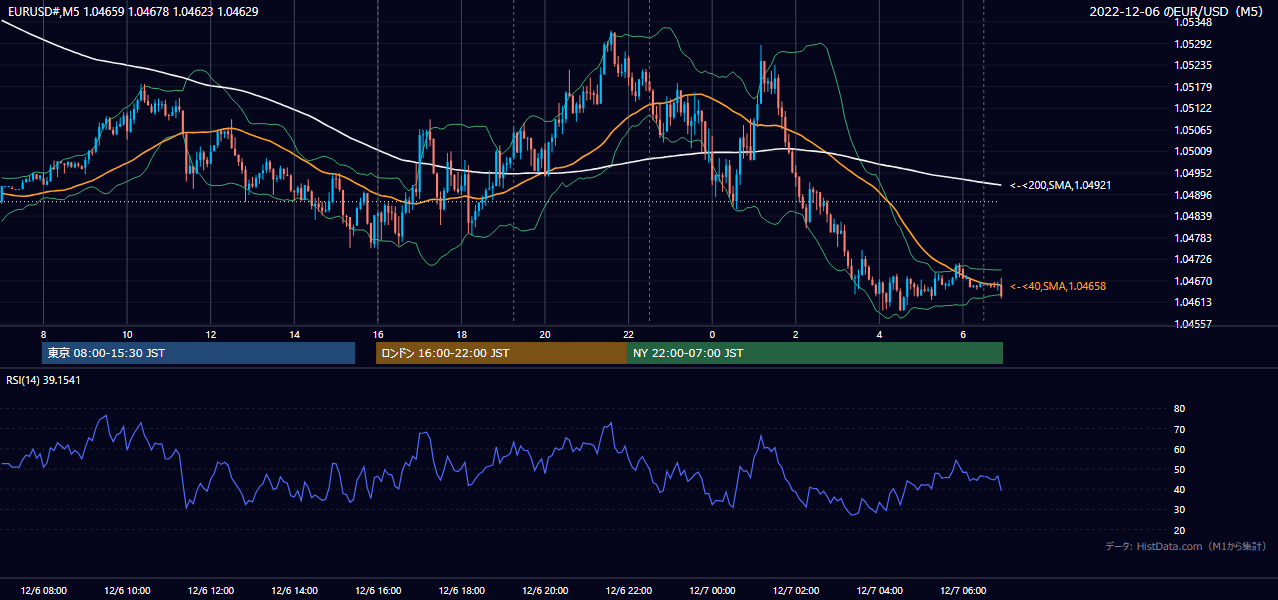Click hour tick 0 under the price chart
The width and height of the screenshot is (1278, 600).
pos(712,334)
